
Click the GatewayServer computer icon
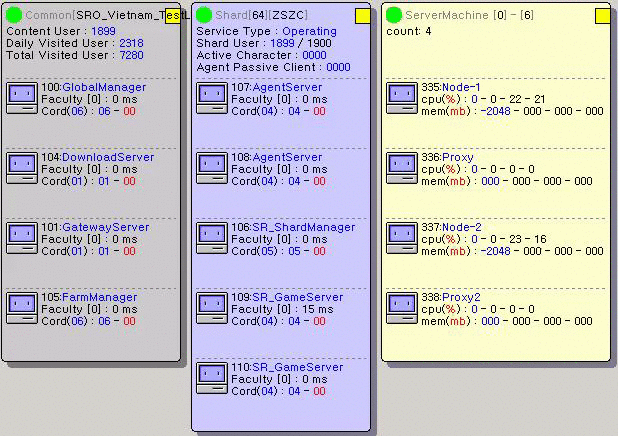click(x=22, y=238)
